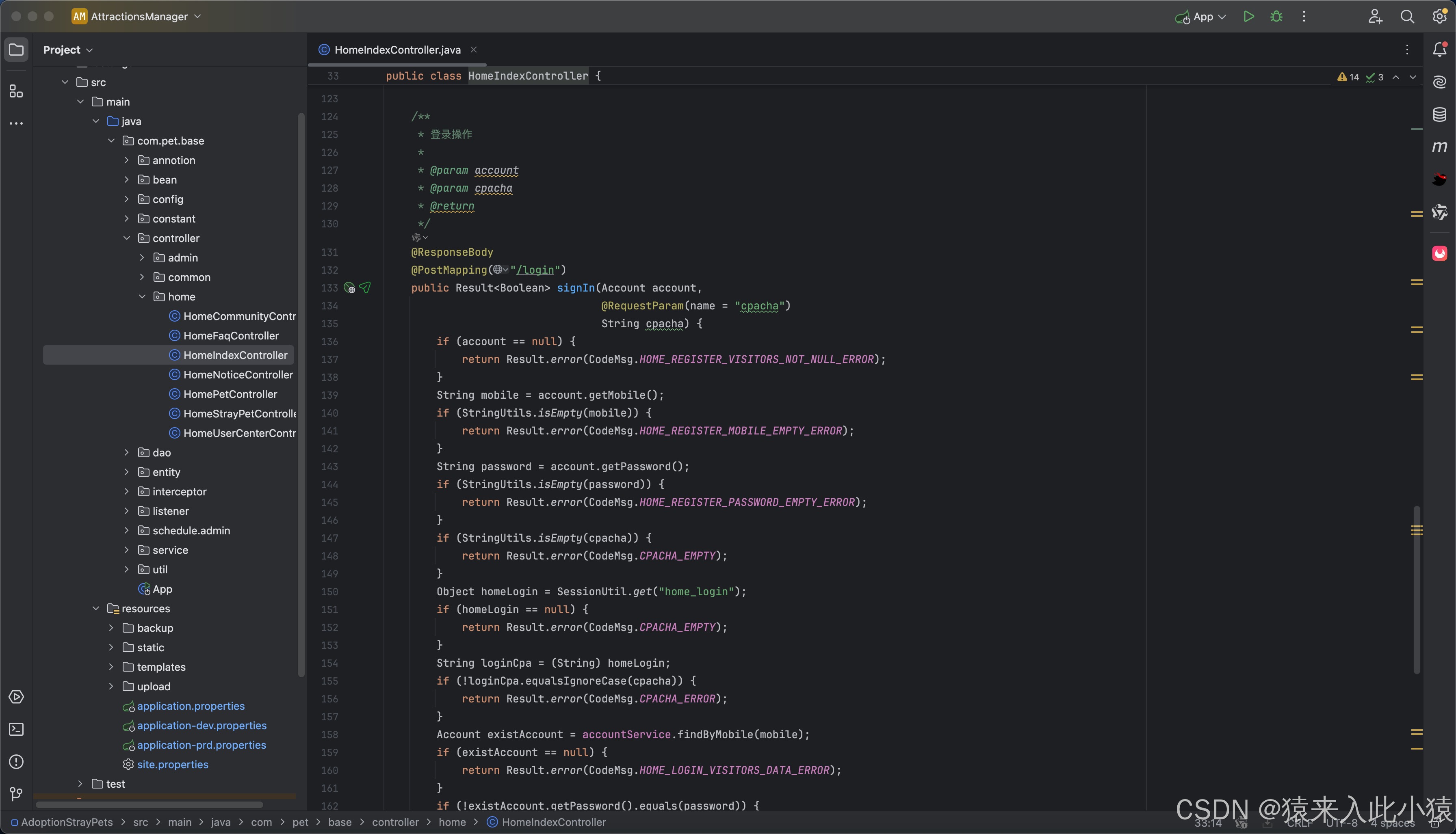Debug the App configuration
This screenshot has height=834, width=1456.
pyautogui.click(x=1276, y=17)
